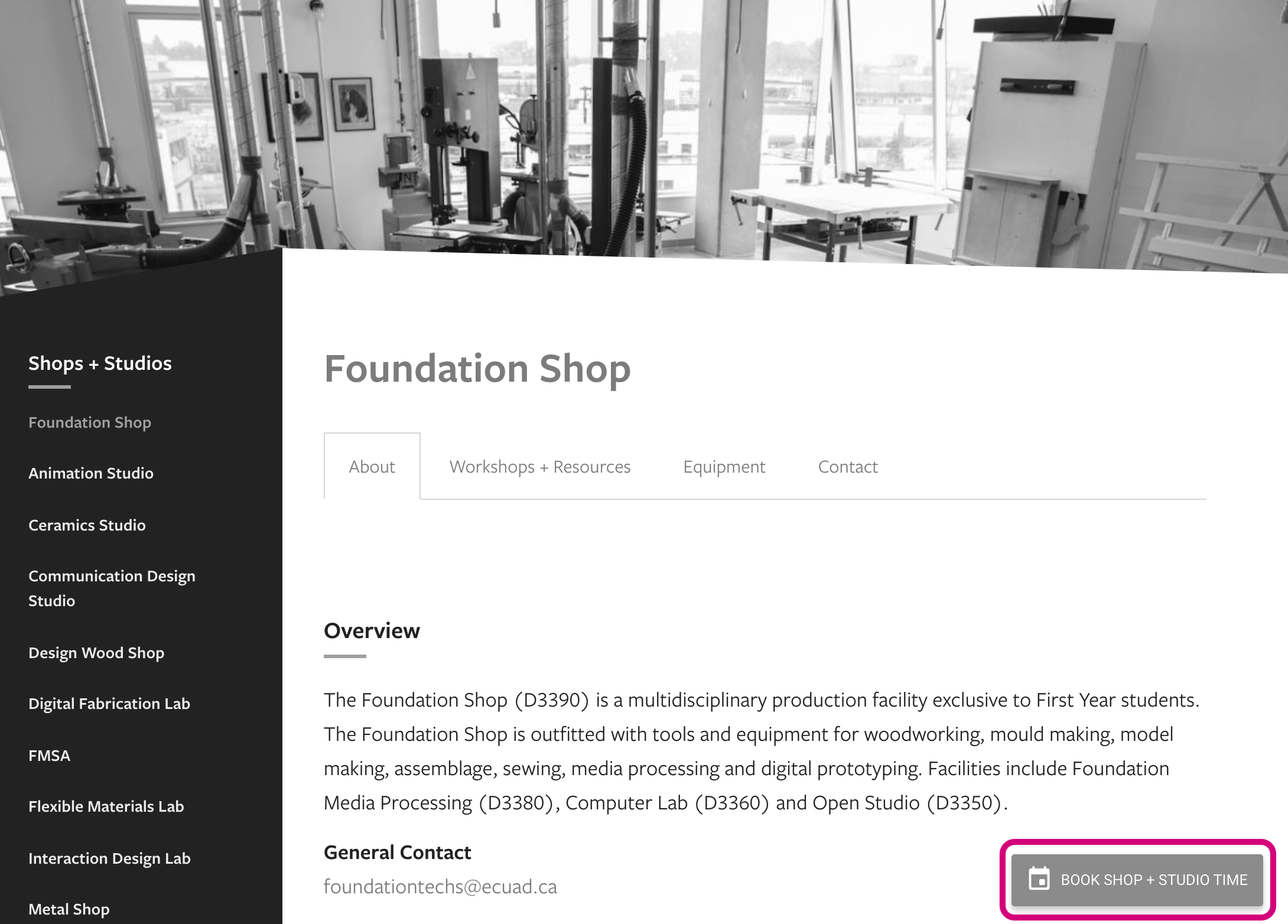Select Communication Design Studio link

click(112, 588)
